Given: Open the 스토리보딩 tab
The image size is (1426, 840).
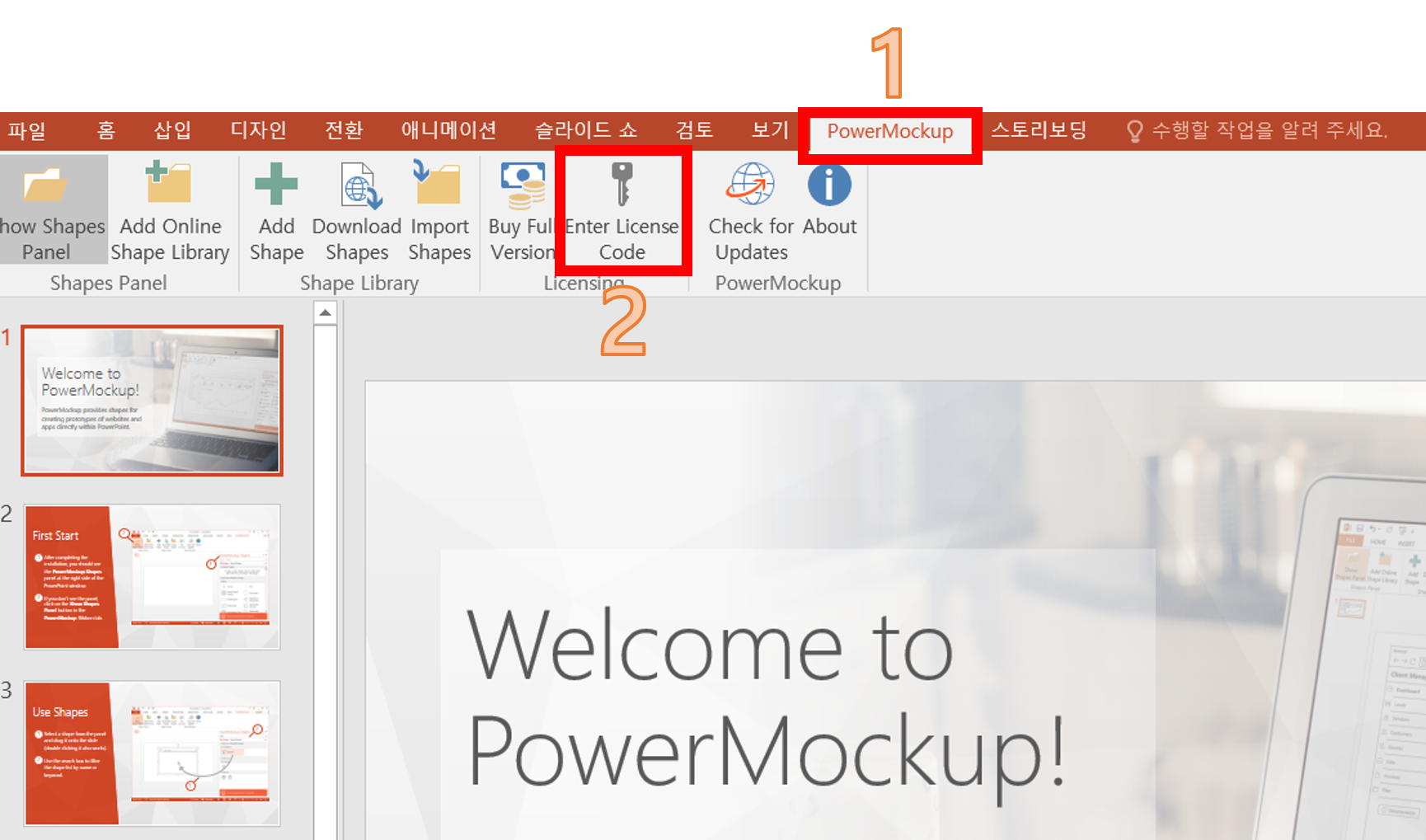Looking at the screenshot, I should click(x=1039, y=130).
